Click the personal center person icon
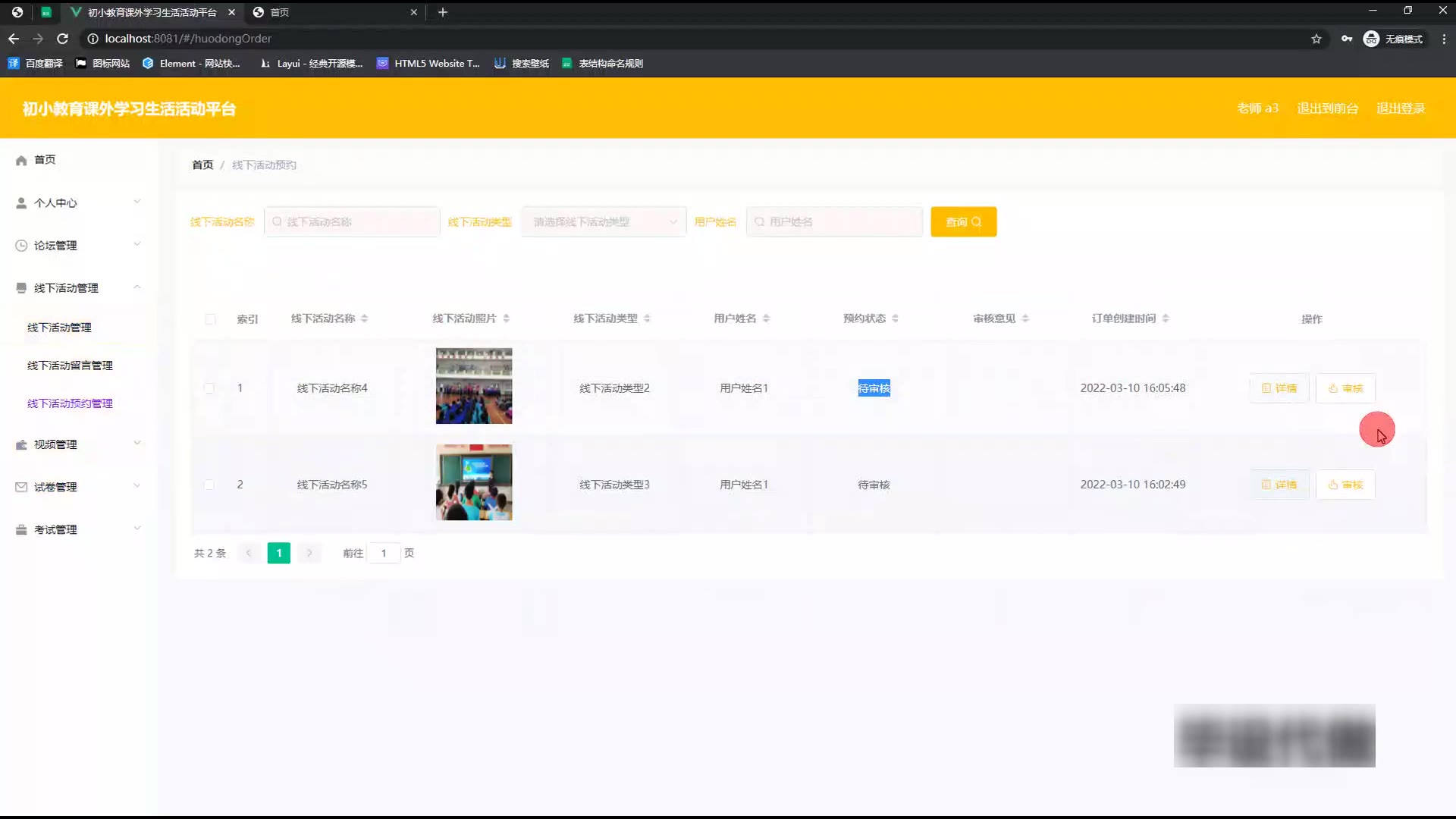This screenshot has width=1456, height=819. point(21,203)
